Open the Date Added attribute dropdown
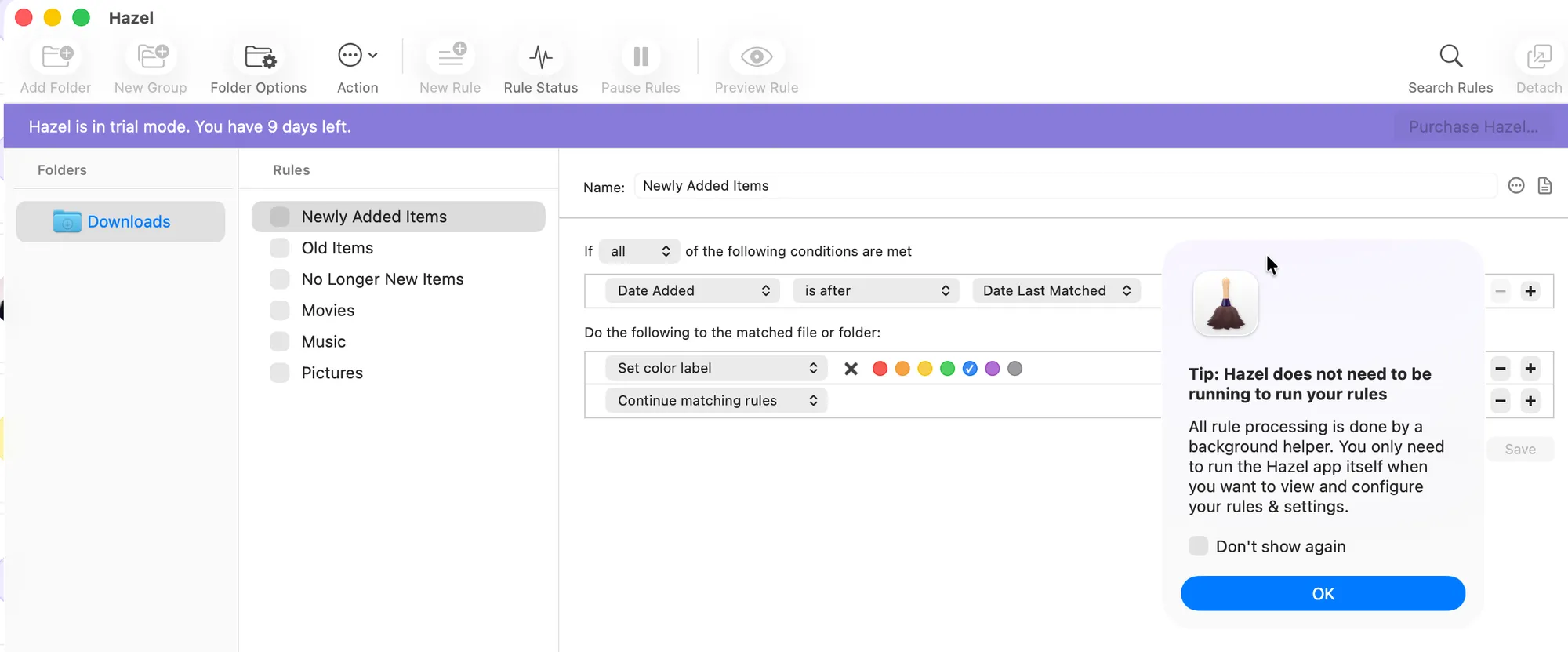Screen dimensions: 1568x652 pos(692,291)
